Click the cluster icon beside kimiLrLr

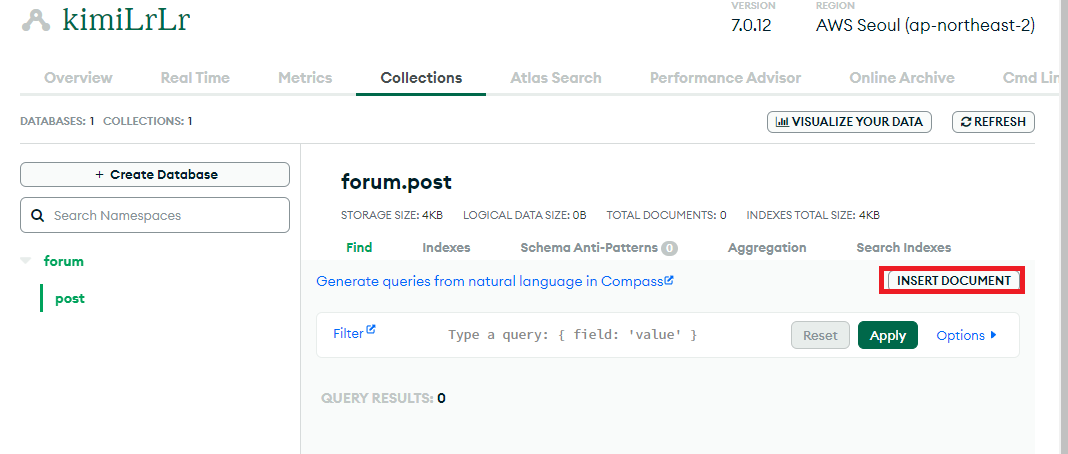tap(35, 22)
